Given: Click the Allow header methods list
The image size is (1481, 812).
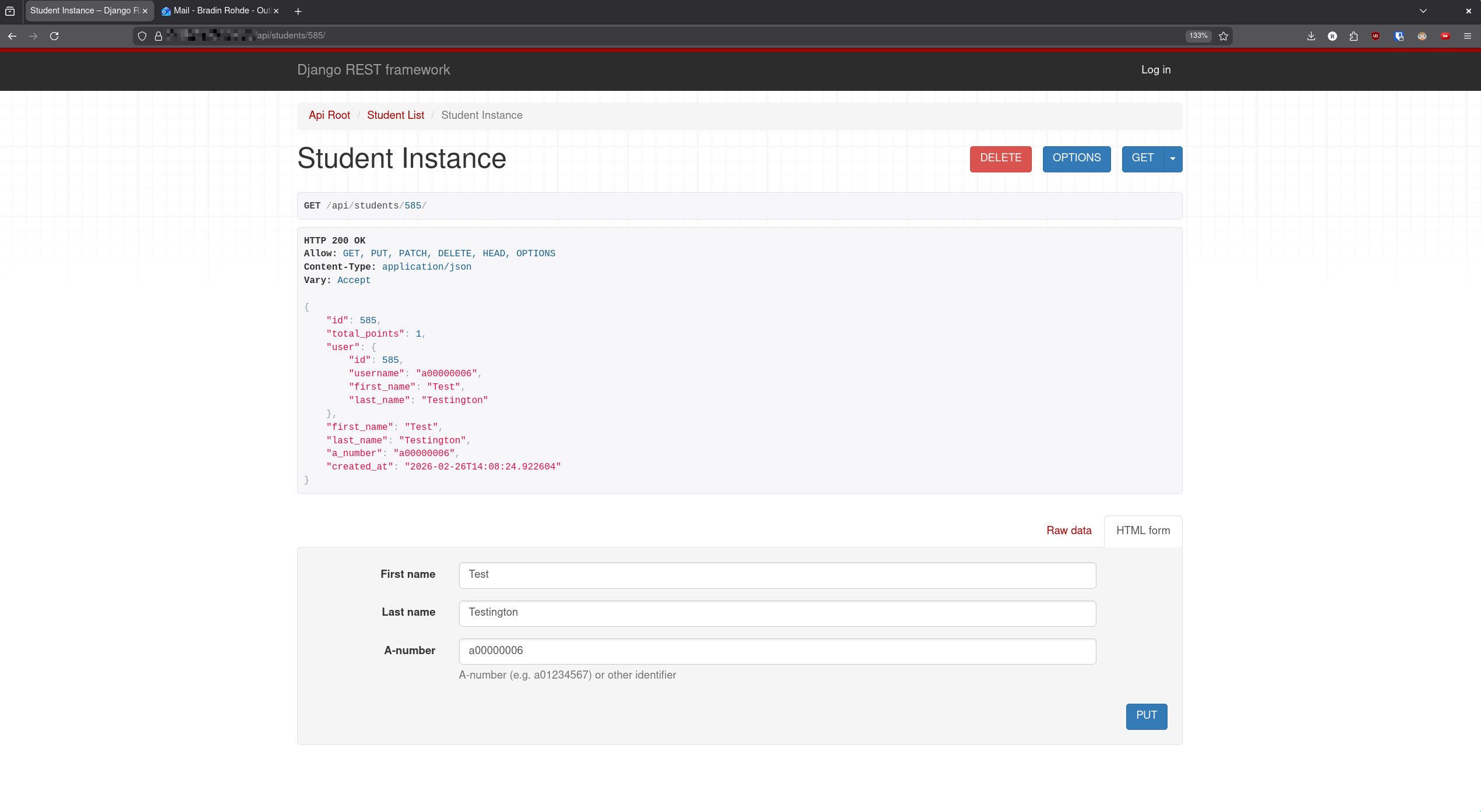Looking at the screenshot, I should click(449, 253).
